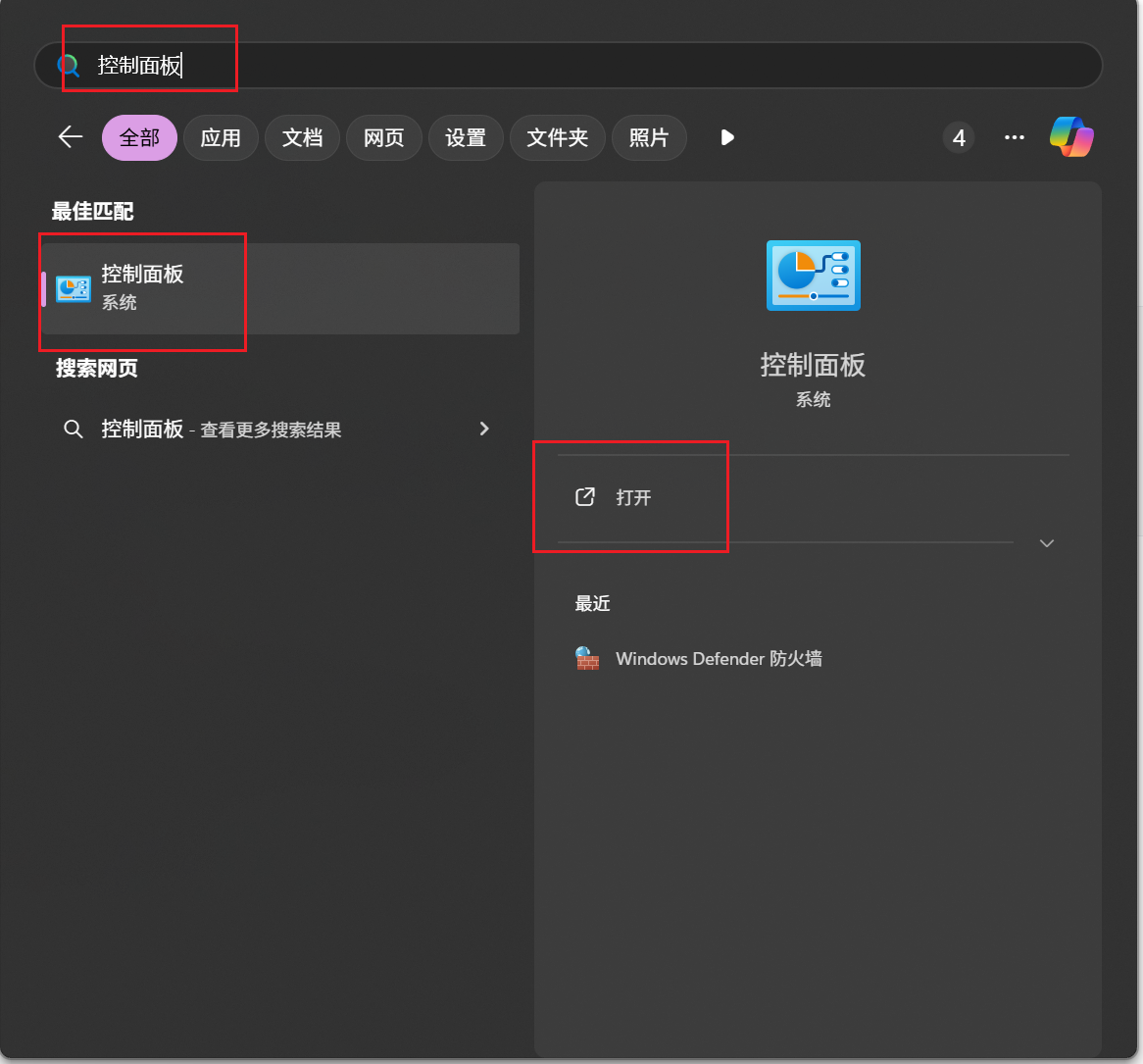
Task: Click the three-dot more options icon
Action: [1015, 137]
